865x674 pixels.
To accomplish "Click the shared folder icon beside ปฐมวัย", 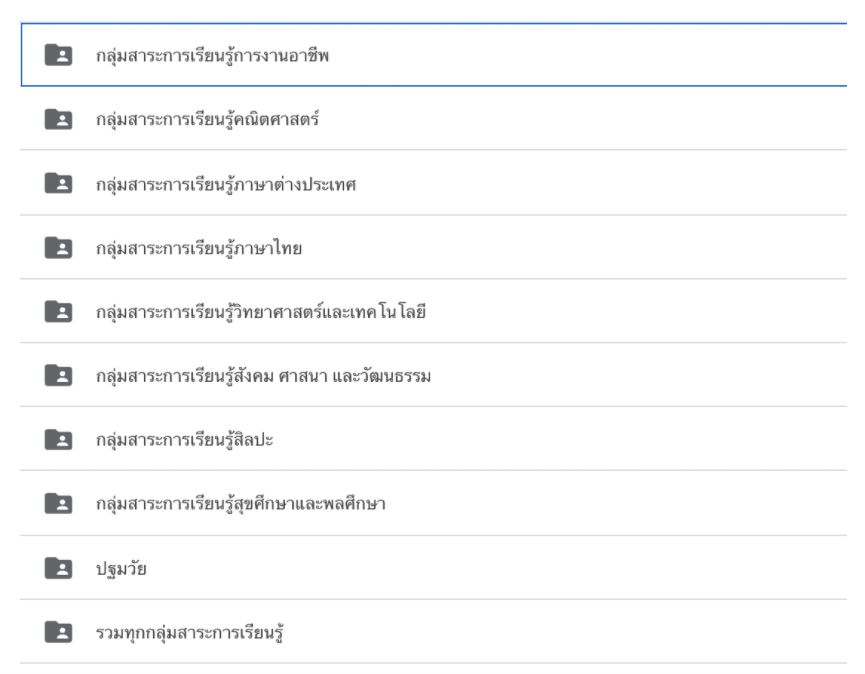I will pos(58,567).
